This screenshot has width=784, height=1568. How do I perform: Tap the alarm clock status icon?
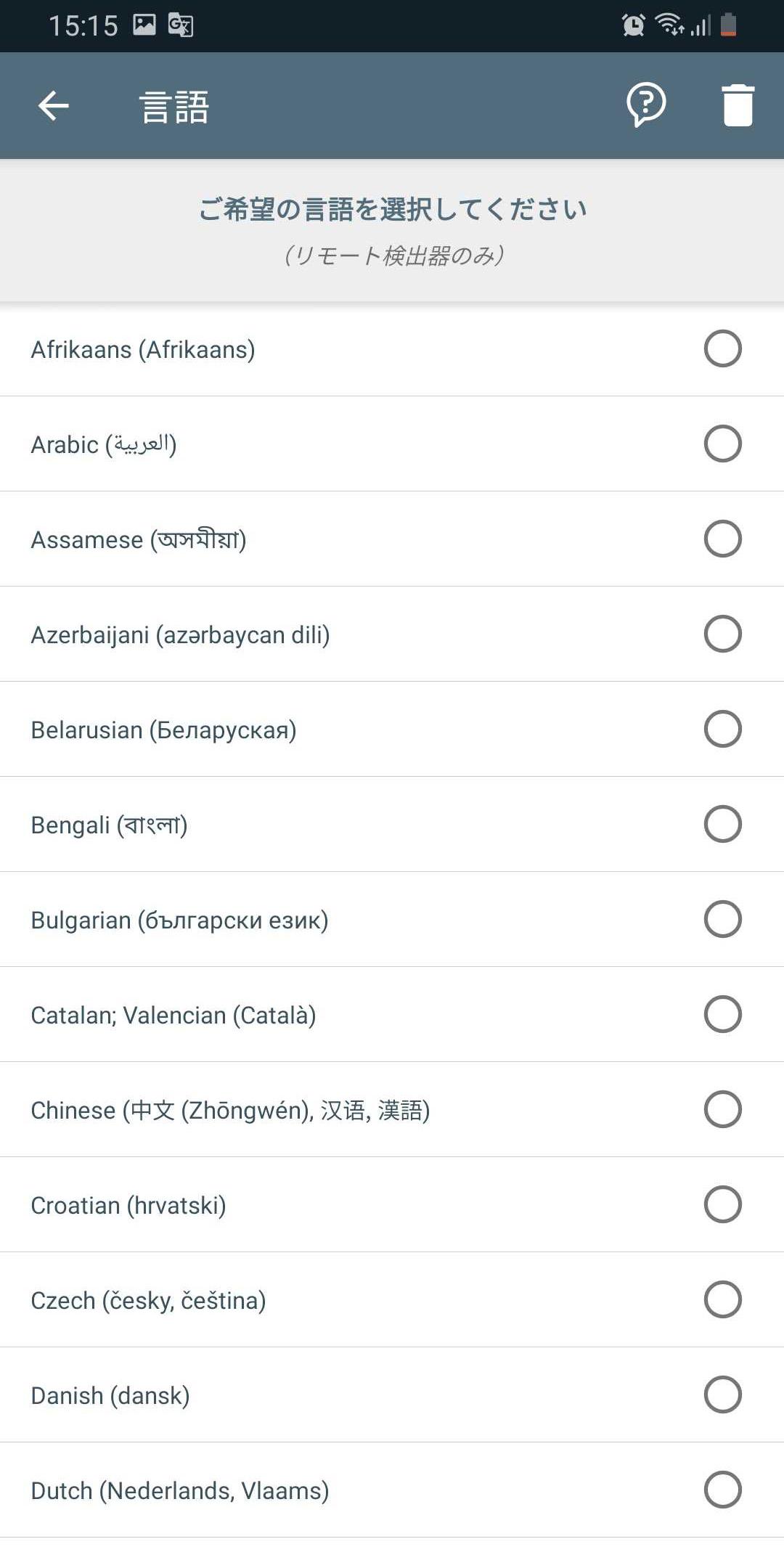point(633,25)
